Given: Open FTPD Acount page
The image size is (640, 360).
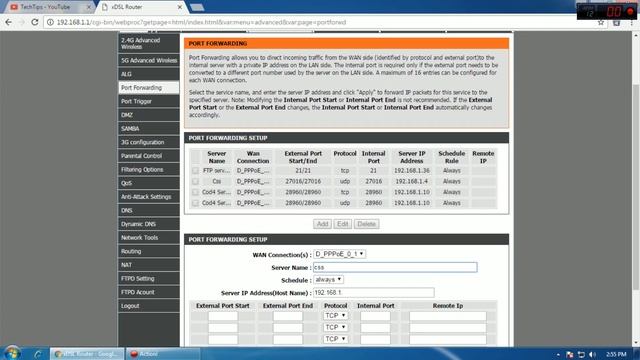Looking at the screenshot, I should pyautogui.click(x=149, y=292).
